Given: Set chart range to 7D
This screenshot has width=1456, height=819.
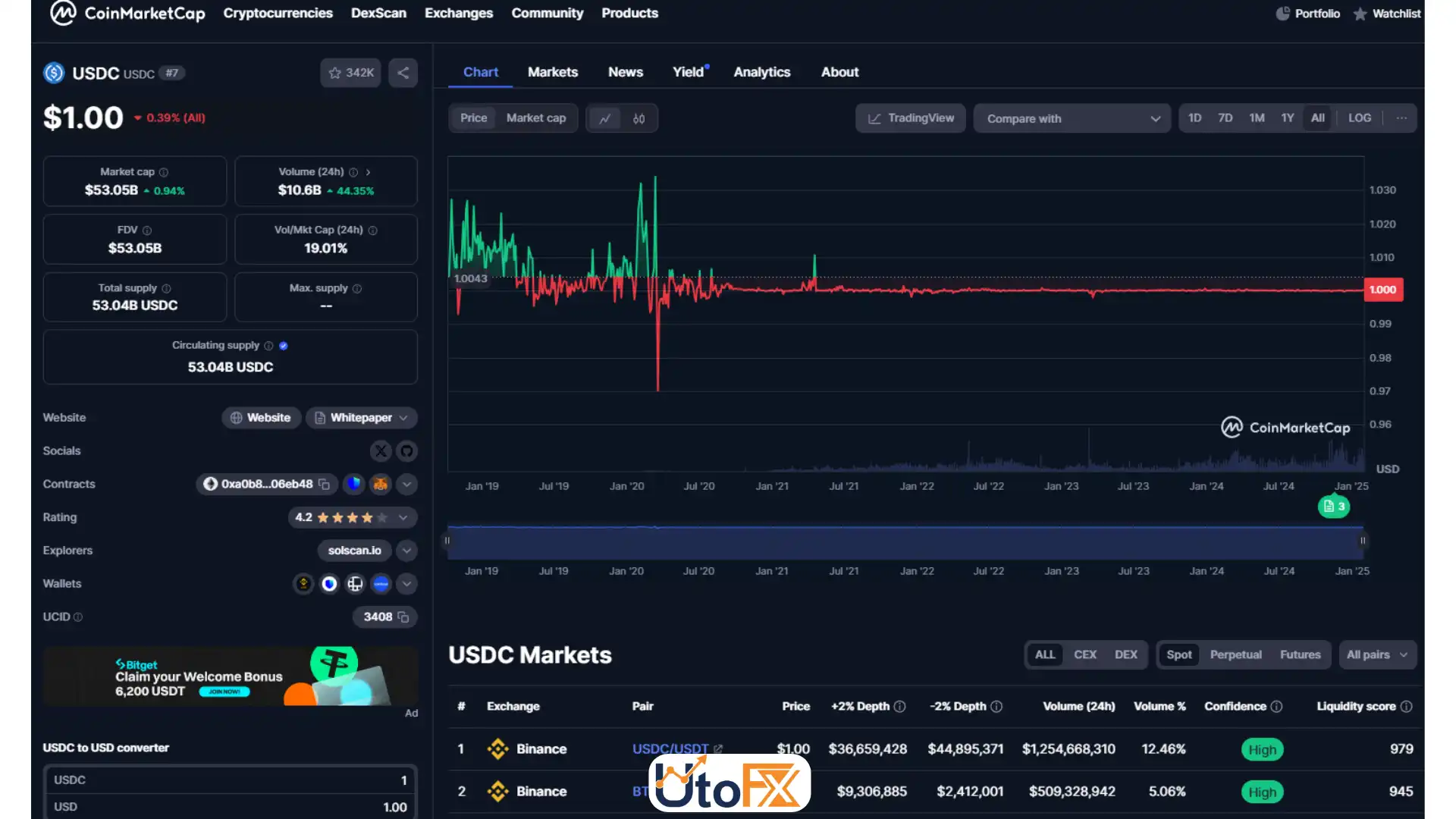Looking at the screenshot, I should (x=1225, y=118).
